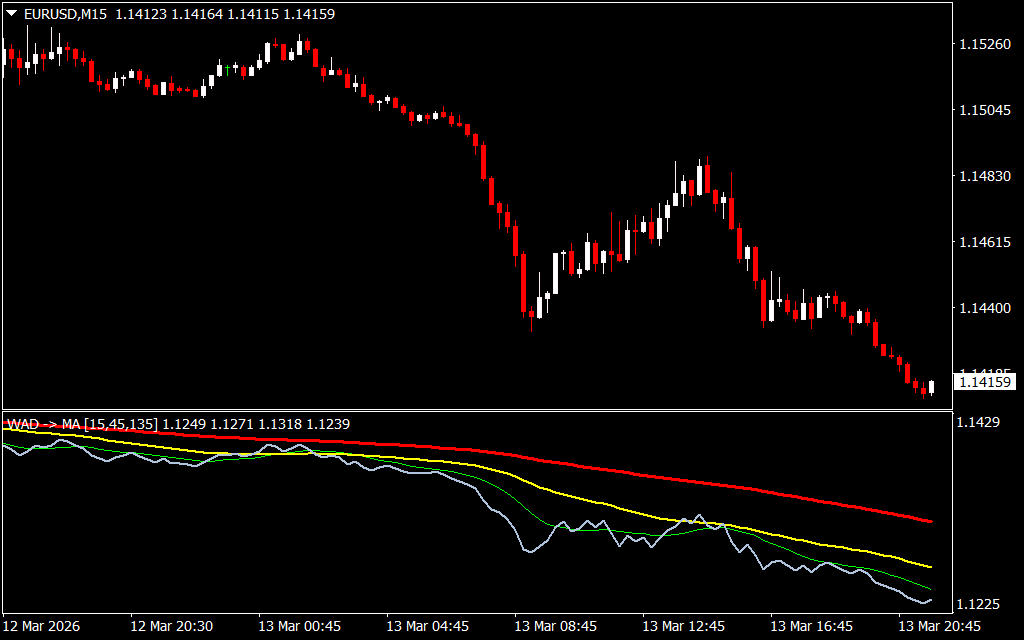1024x640 pixels.
Task: Click the 1.14830 price axis level
Action: (x=984, y=176)
